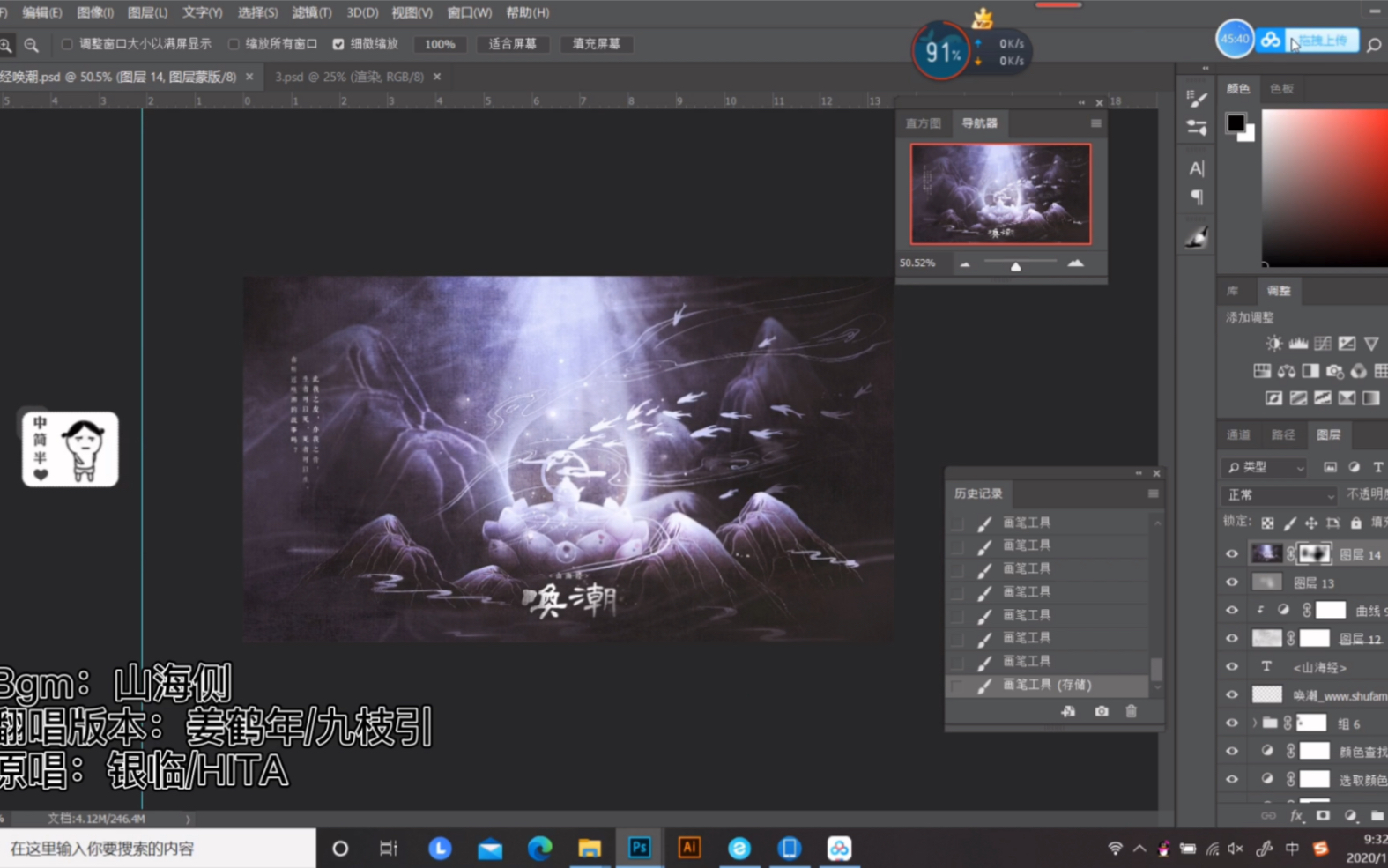The height and width of the screenshot is (868, 1388).
Task: Open the layer filter 类型 dropdown
Action: 1266,467
